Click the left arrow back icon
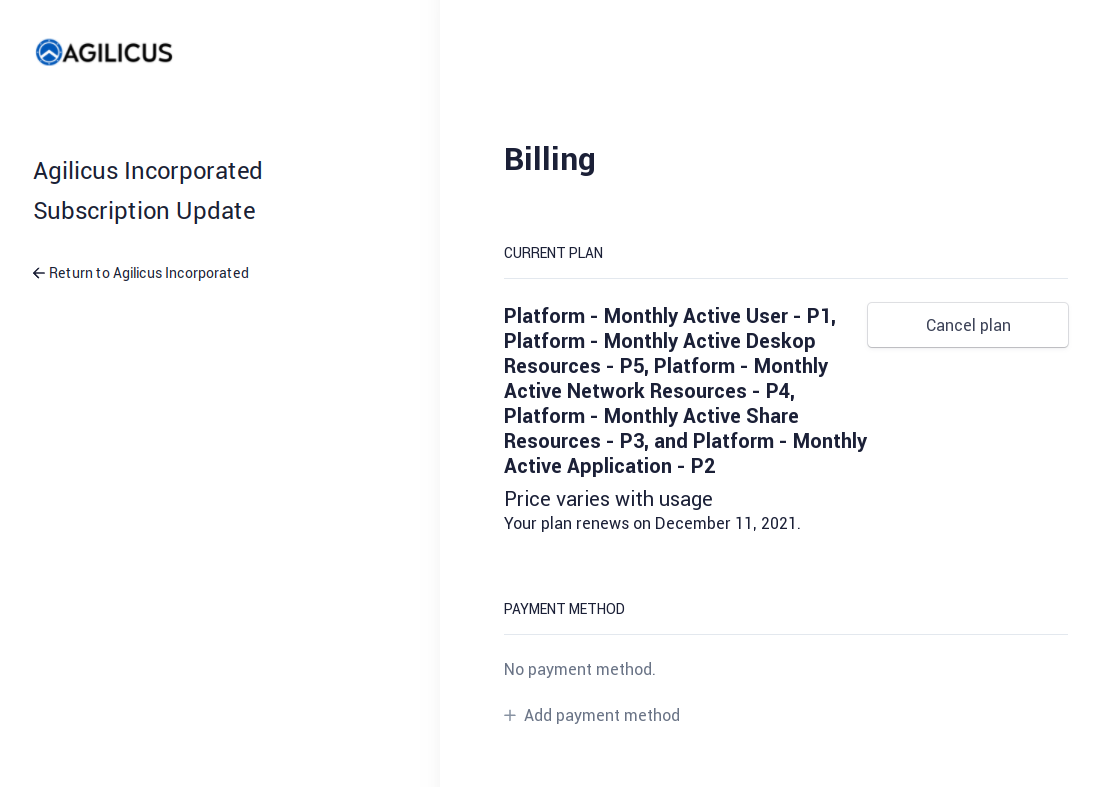The image size is (1101, 787). (39, 273)
